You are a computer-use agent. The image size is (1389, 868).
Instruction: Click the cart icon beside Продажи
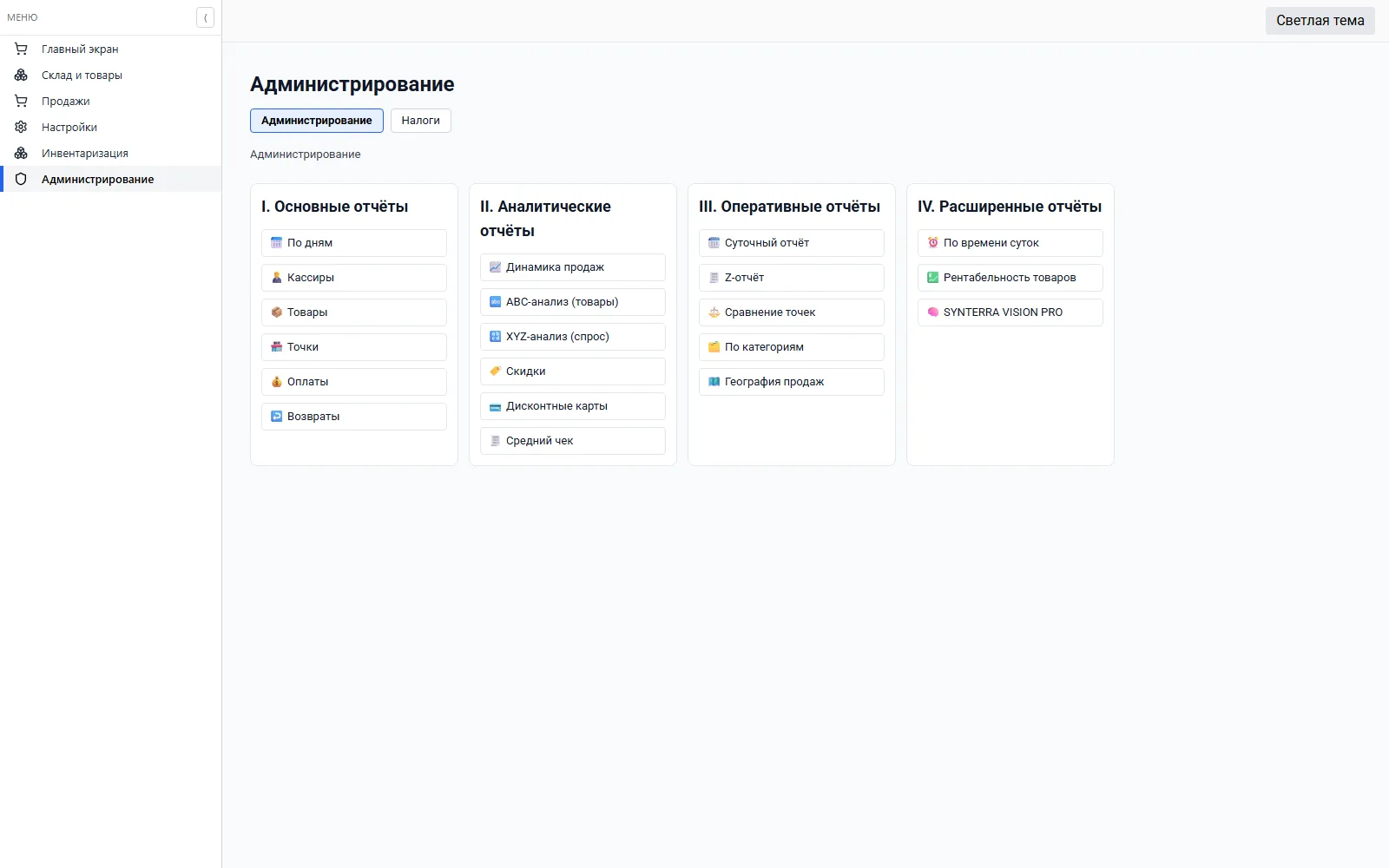[21, 102]
